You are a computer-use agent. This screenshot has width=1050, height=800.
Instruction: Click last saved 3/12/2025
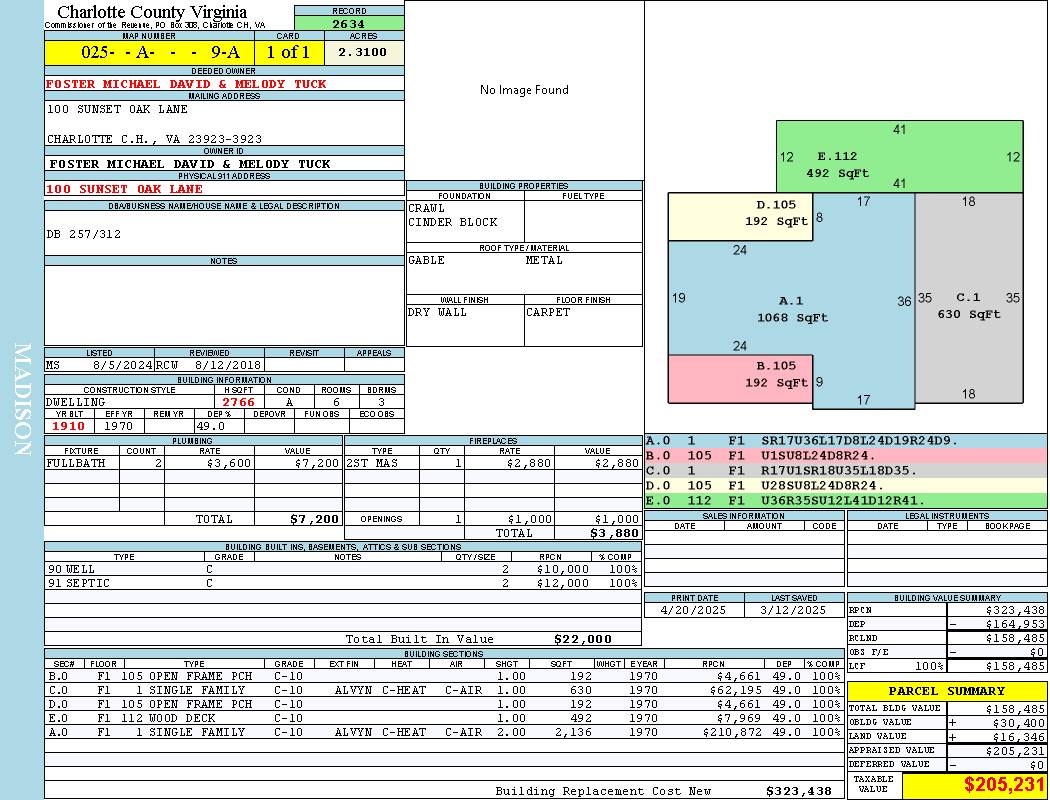794,611
